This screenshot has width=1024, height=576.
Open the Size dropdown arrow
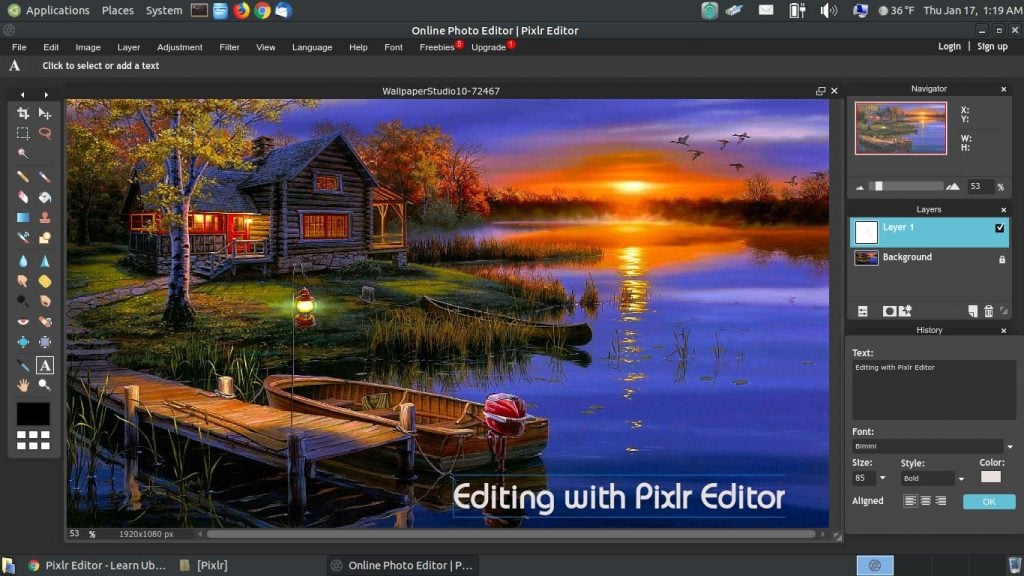(x=882, y=478)
